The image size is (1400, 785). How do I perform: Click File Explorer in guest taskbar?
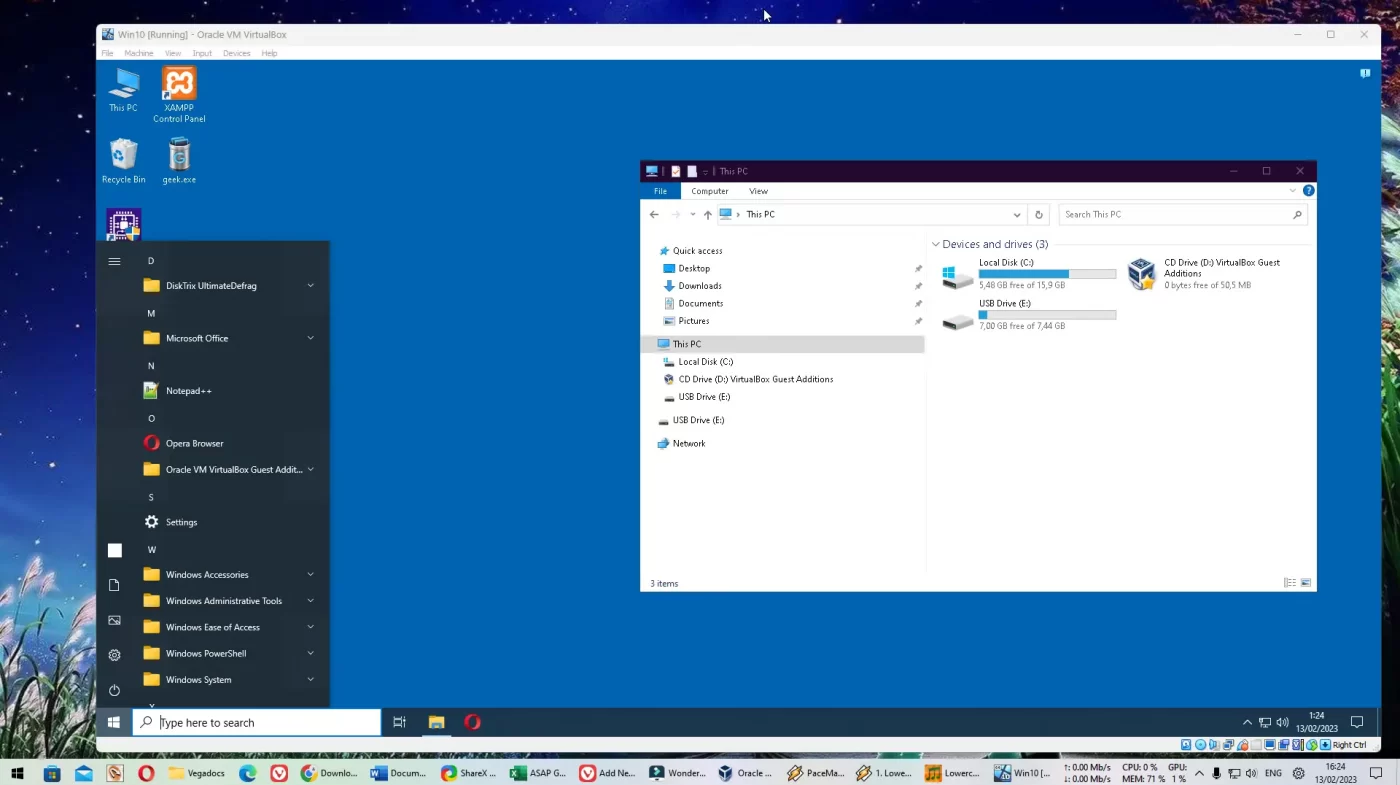pos(436,722)
